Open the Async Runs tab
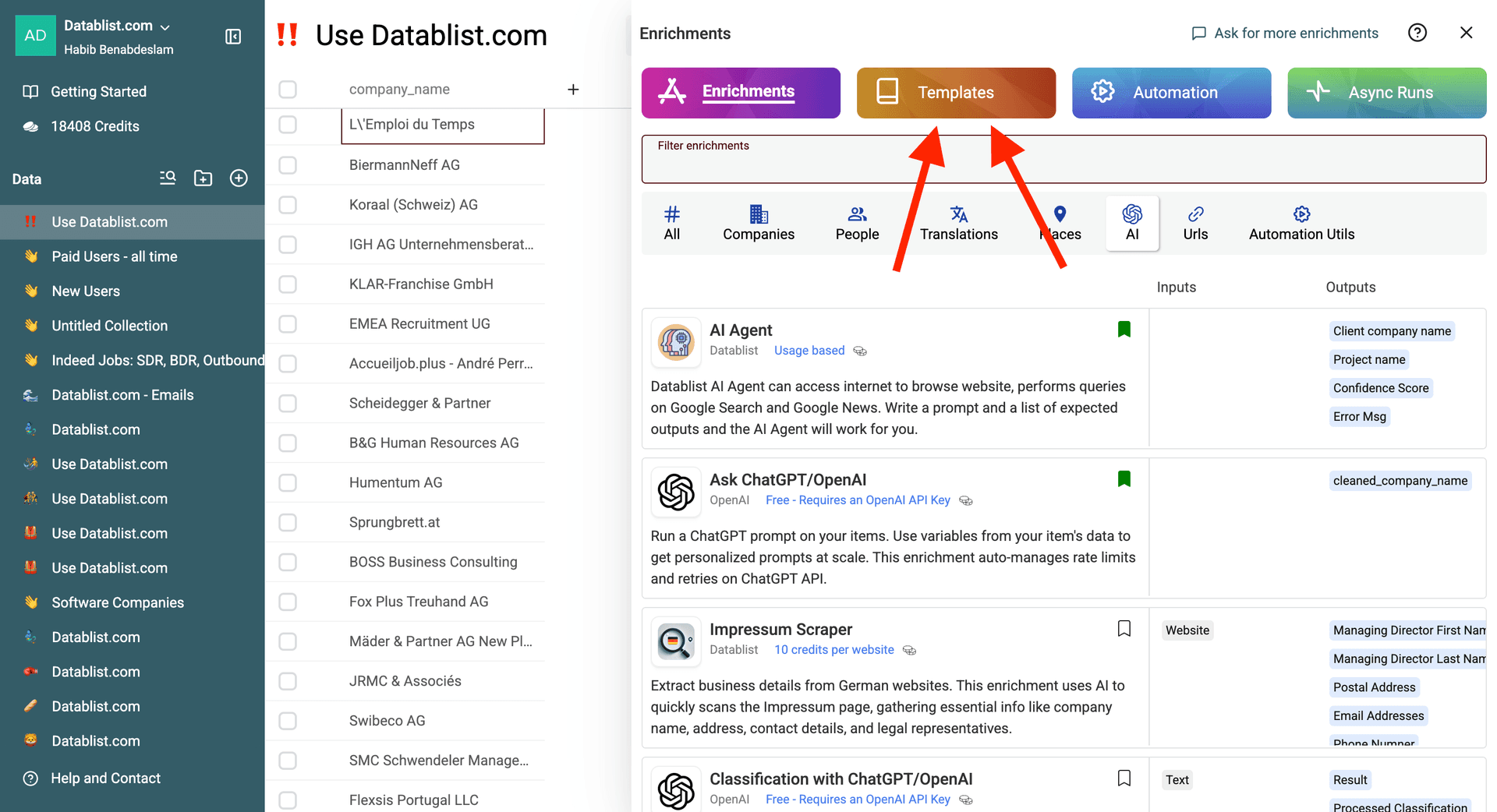Image resolution: width=1497 pixels, height=812 pixels. pyautogui.click(x=1386, y=93)
